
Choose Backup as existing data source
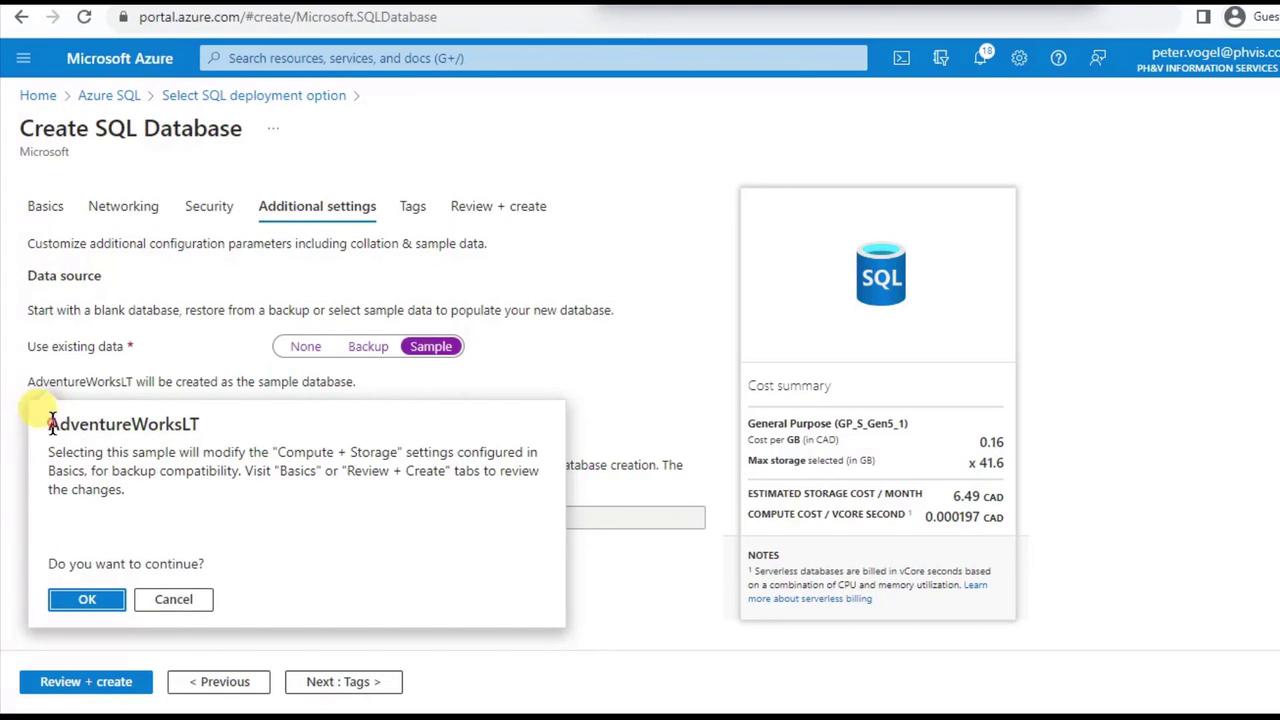coord(368,346)
